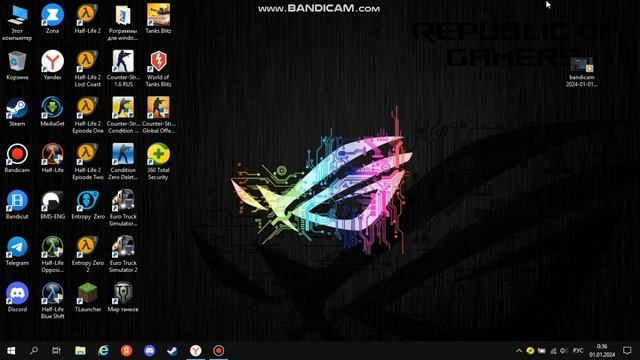The width and height of the screenshot is (640, 360).
Task: Select the Entropy Zero desktop shortcut
Action: 87,205
